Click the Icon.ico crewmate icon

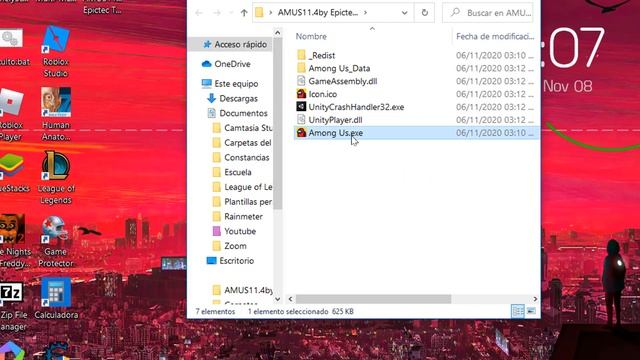coord(301,94)
